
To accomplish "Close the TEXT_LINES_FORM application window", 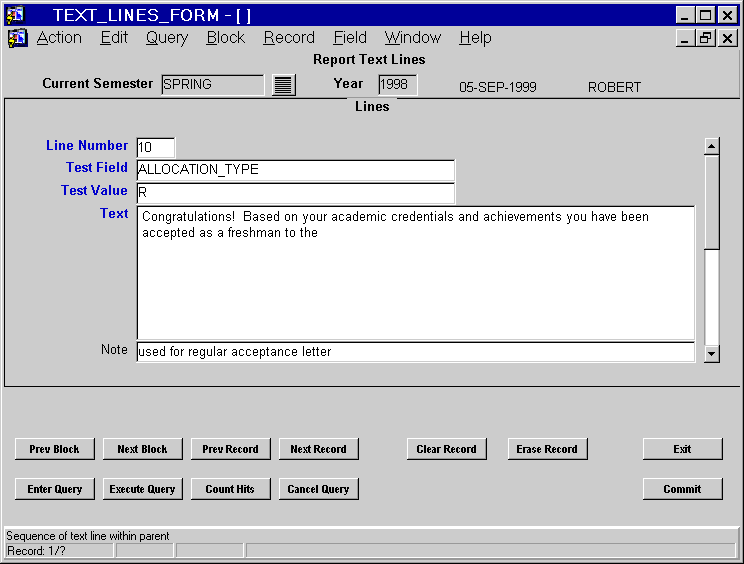I will tap(727, 15).
